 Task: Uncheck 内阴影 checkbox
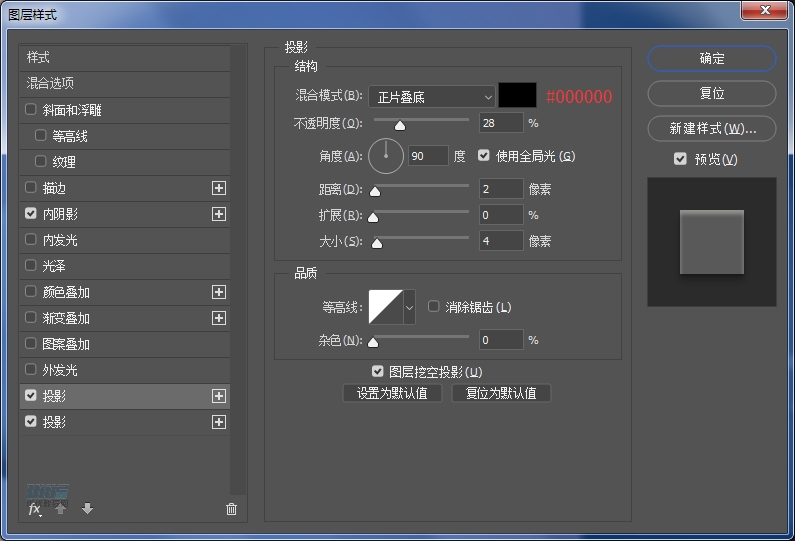tap(30, 213)
